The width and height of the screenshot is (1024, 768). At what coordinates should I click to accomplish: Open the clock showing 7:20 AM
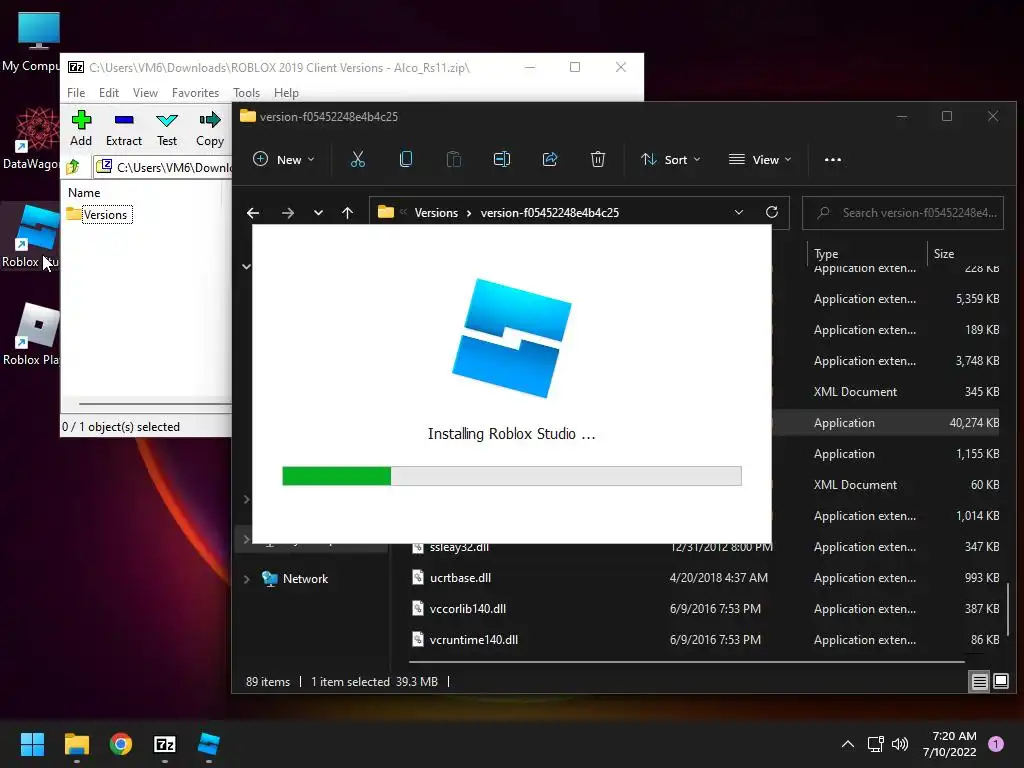point(950,744)
